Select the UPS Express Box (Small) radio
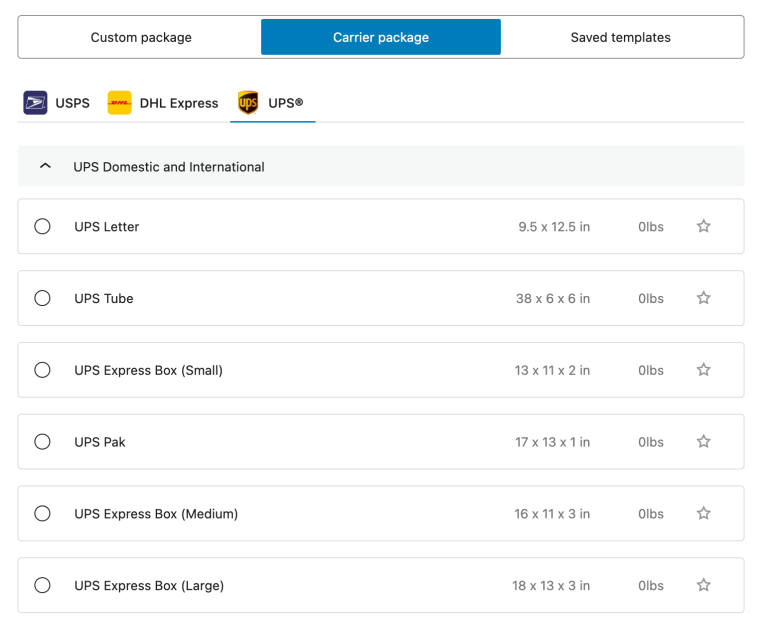The image size is (768, 639). (42, 370)
